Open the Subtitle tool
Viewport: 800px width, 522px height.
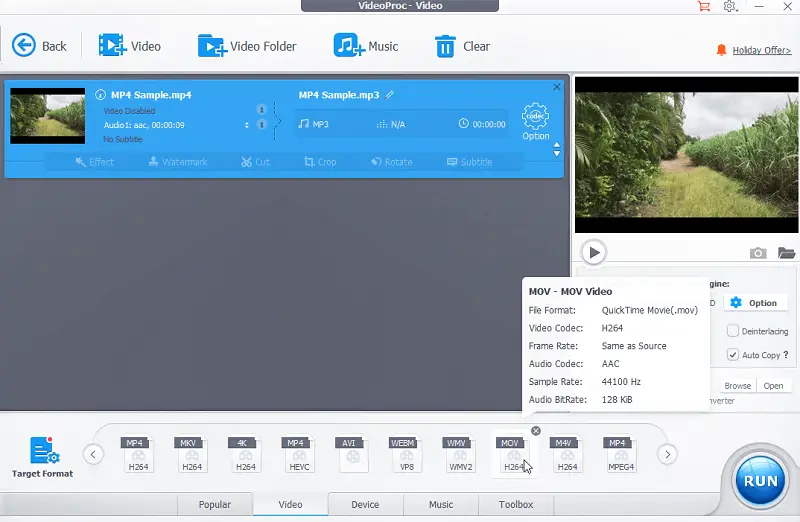tap(470, 162)
